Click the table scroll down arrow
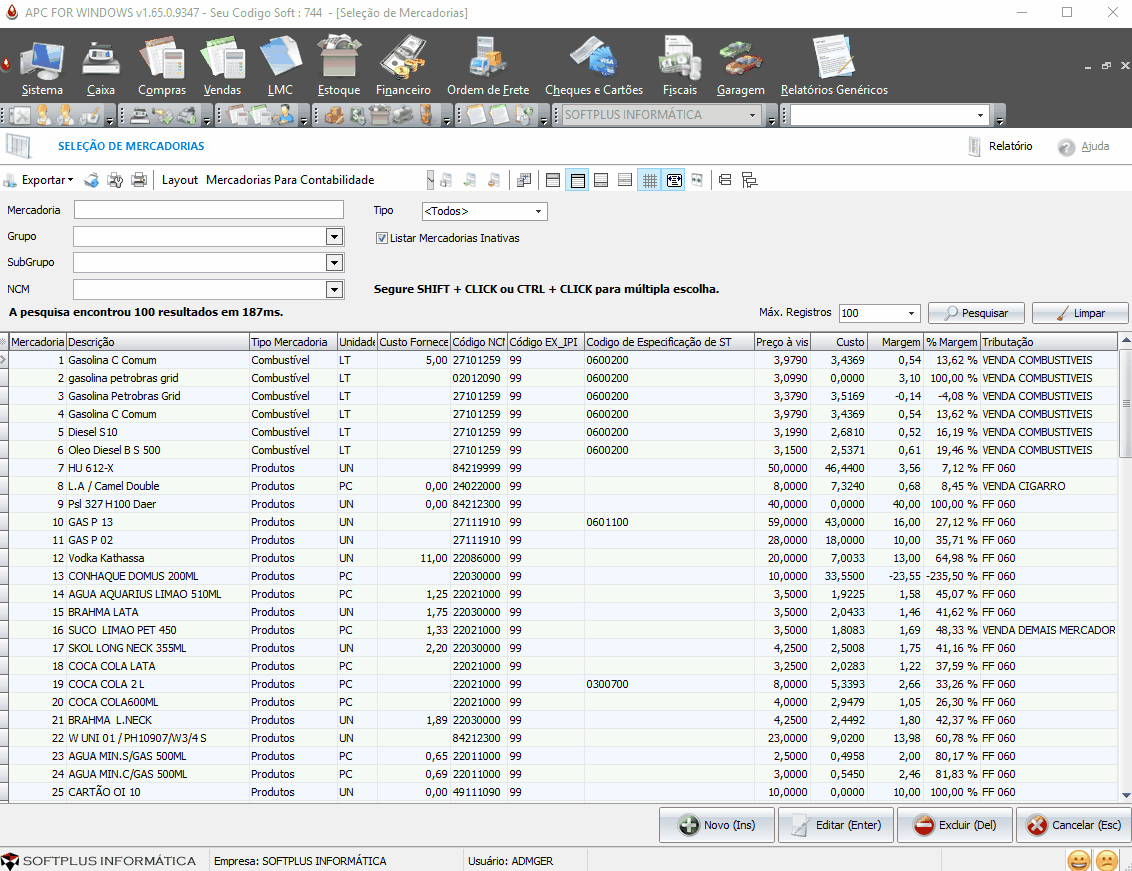1132x871 pixels. click(x=1126, y=795)
